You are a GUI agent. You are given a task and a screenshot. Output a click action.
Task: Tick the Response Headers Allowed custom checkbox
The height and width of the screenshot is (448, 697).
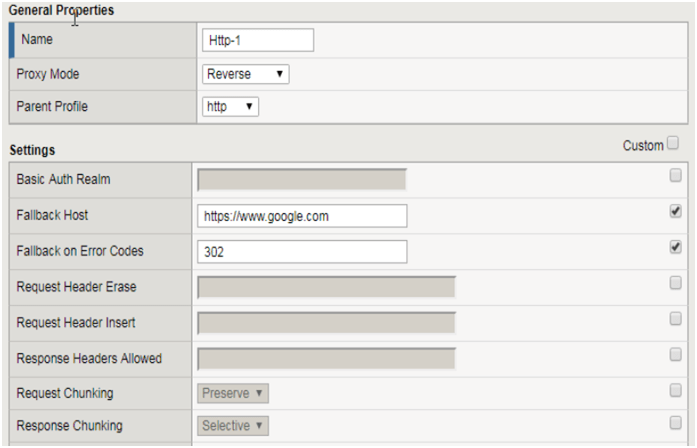click(675, 354)
